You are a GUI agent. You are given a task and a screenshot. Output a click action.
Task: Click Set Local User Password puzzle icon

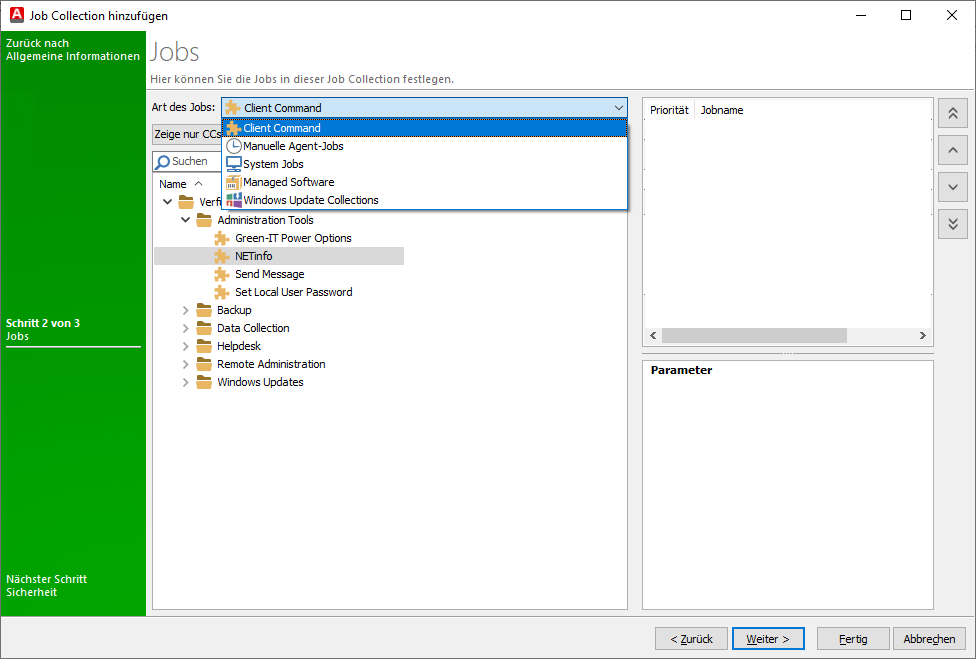222,292
